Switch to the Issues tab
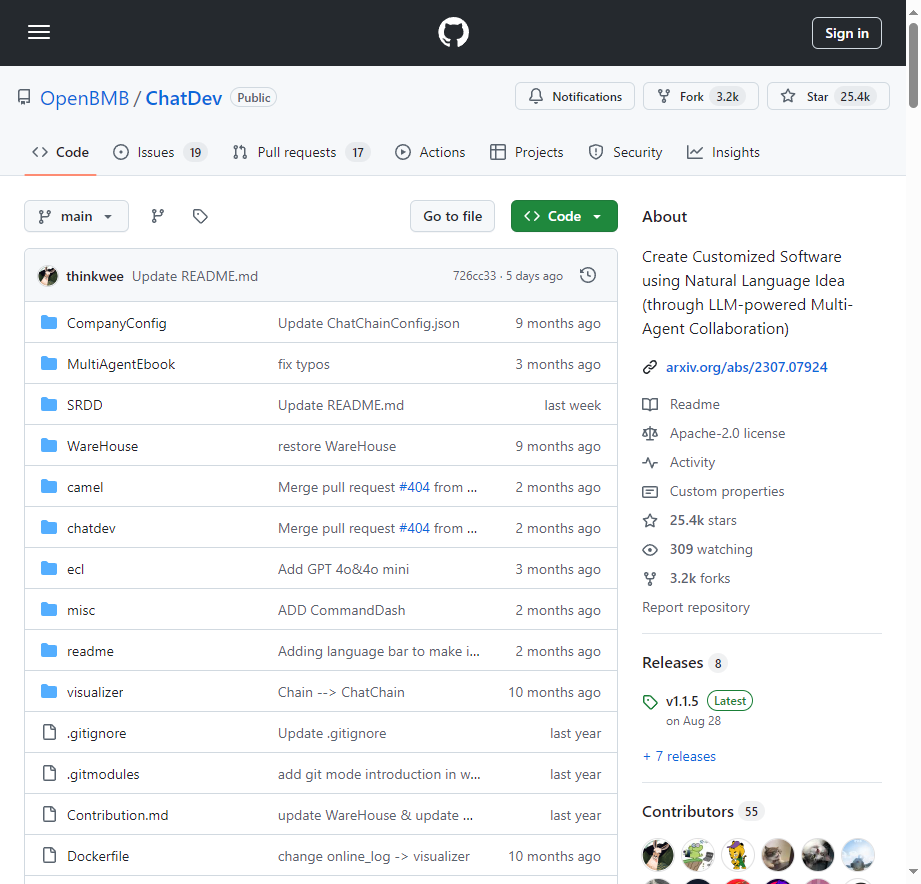The height and width of the screenshot is (884, 921). coord(160,153)
